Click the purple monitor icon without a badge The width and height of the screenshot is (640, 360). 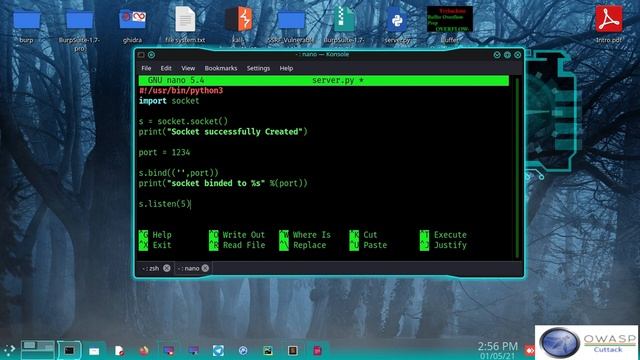tap(193, 351)
